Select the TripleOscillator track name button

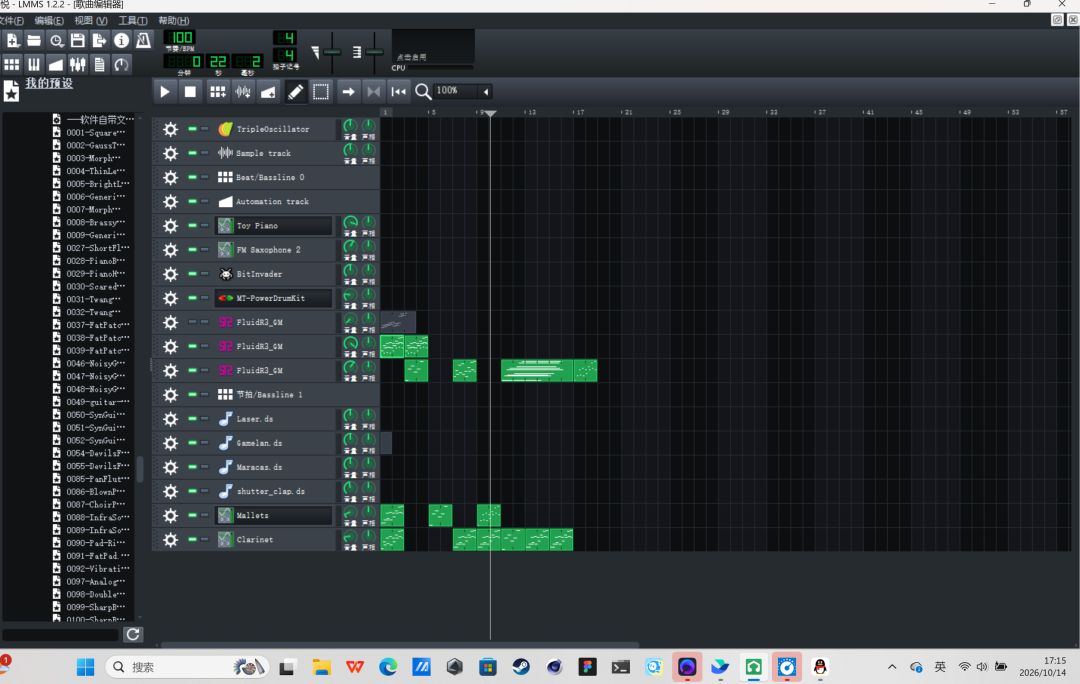[275, 129]
